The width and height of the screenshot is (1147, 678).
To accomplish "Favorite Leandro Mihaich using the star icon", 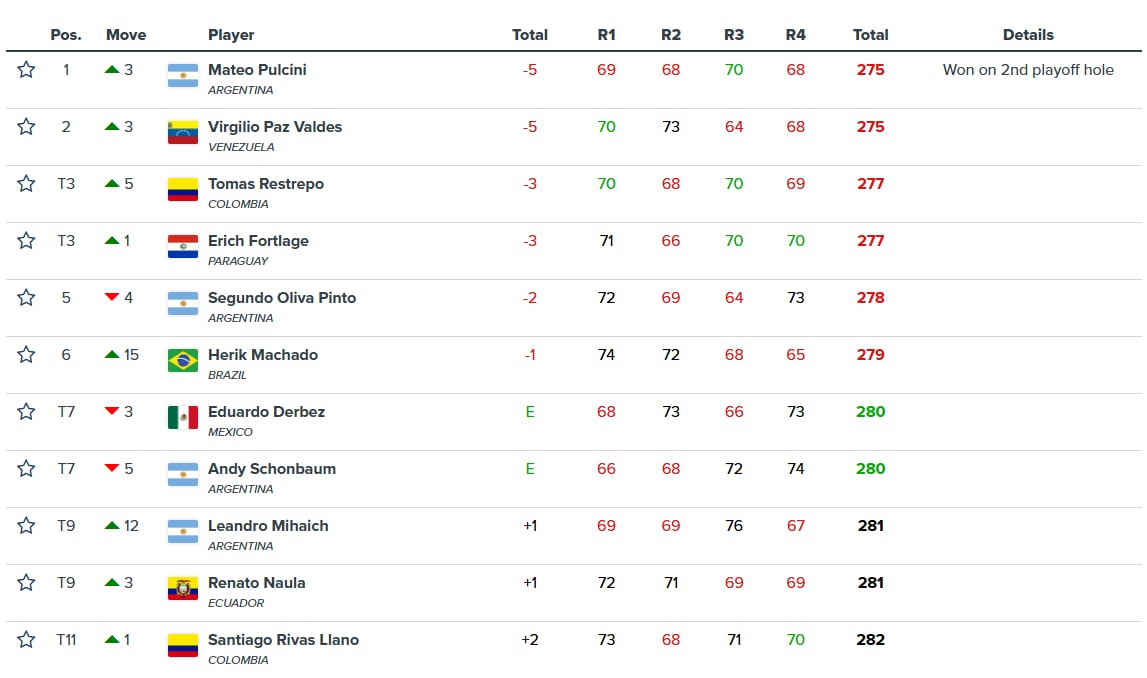I will pos(26,526).
